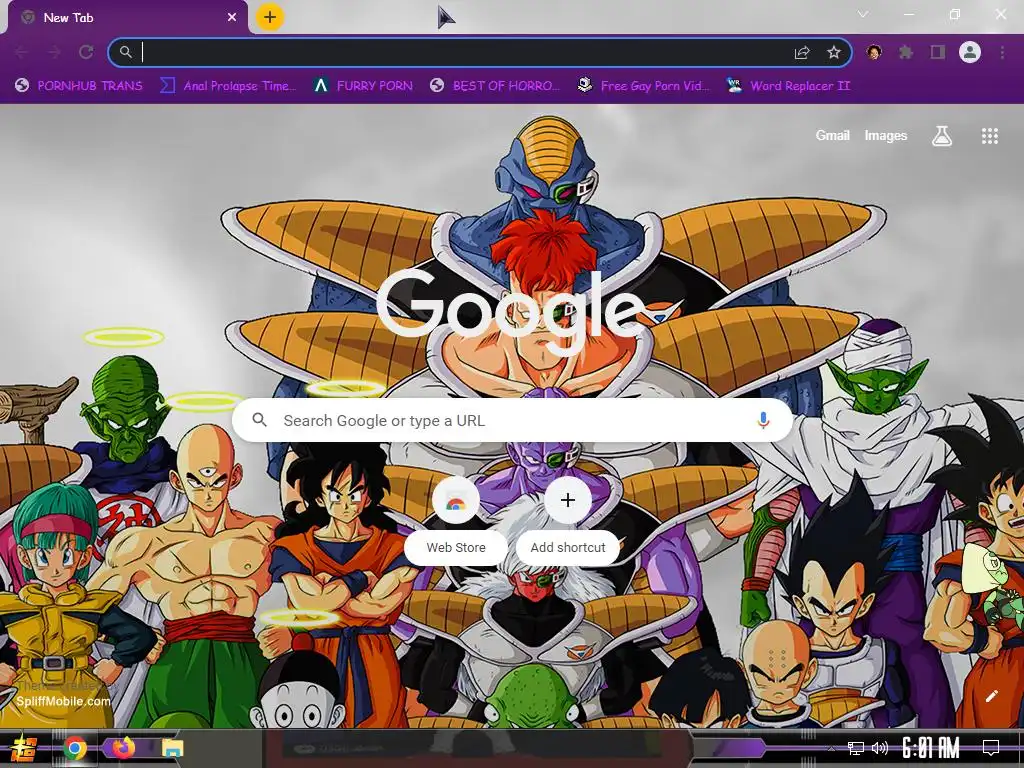
Task: Click the Search Google or type a URL box
Action: coord(513,421)
